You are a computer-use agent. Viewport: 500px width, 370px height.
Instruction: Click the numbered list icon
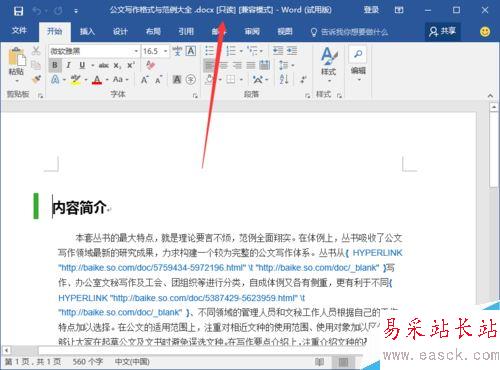(231, 51)
